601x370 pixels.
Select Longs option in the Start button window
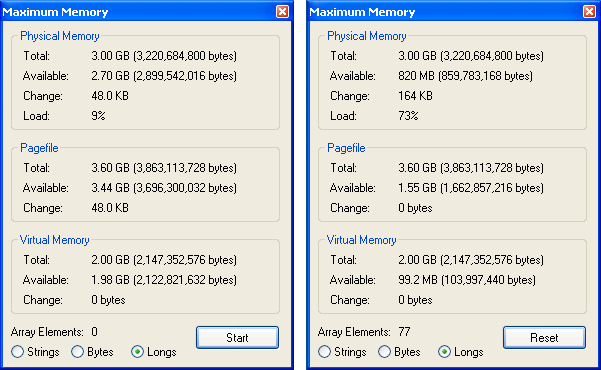pos(153,352)
